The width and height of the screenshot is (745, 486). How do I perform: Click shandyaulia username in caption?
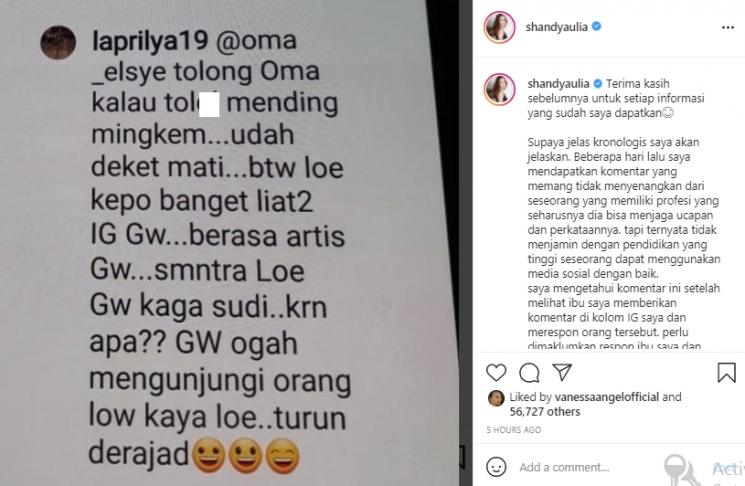558,84
